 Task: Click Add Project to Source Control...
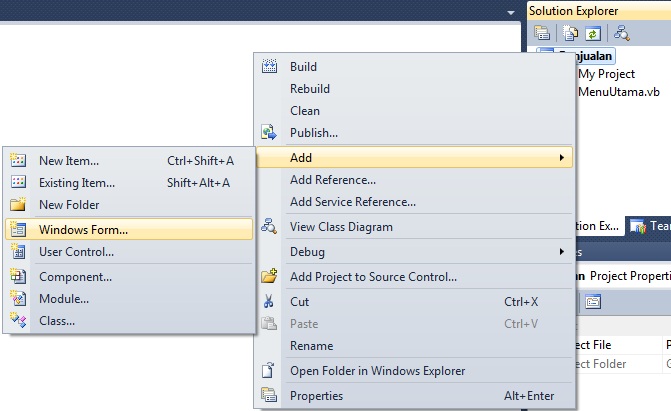[x=373, y=277]
